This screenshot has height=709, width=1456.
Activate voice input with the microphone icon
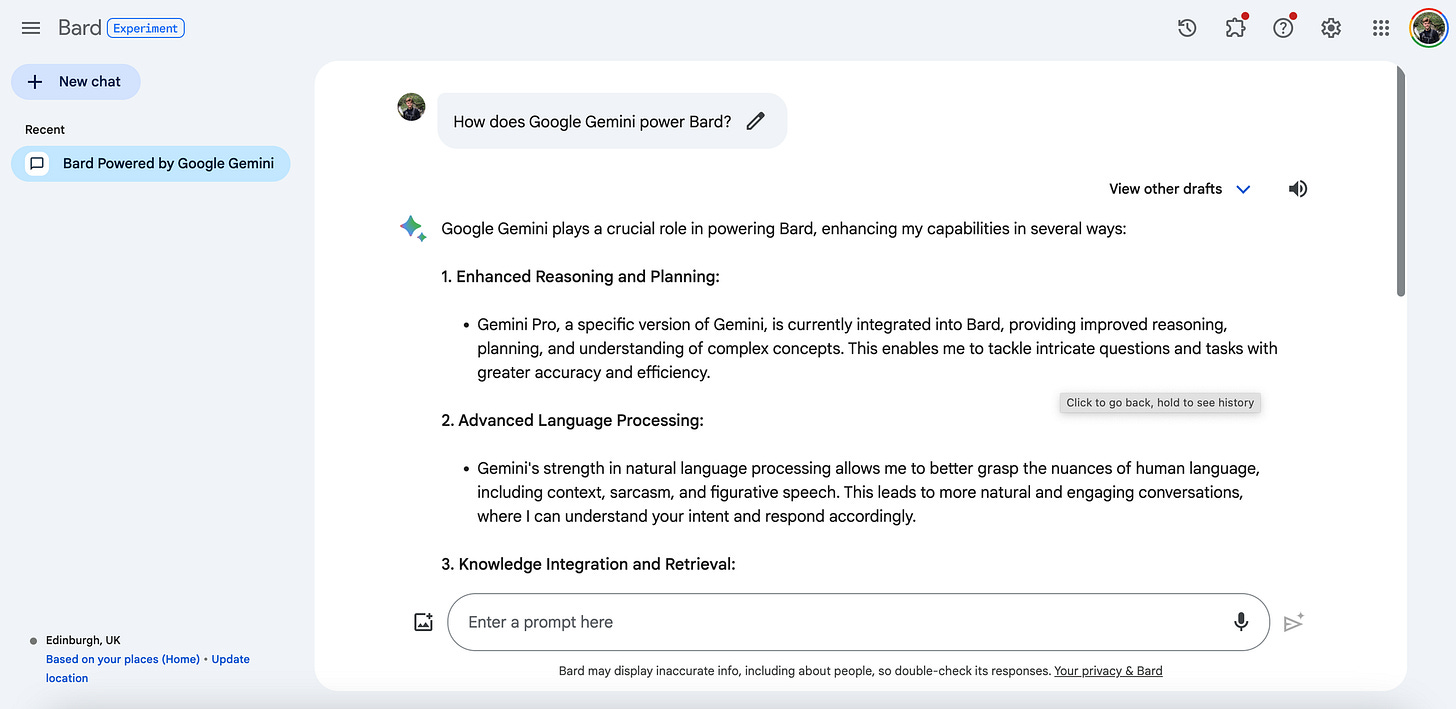[x=1241, y=621]
